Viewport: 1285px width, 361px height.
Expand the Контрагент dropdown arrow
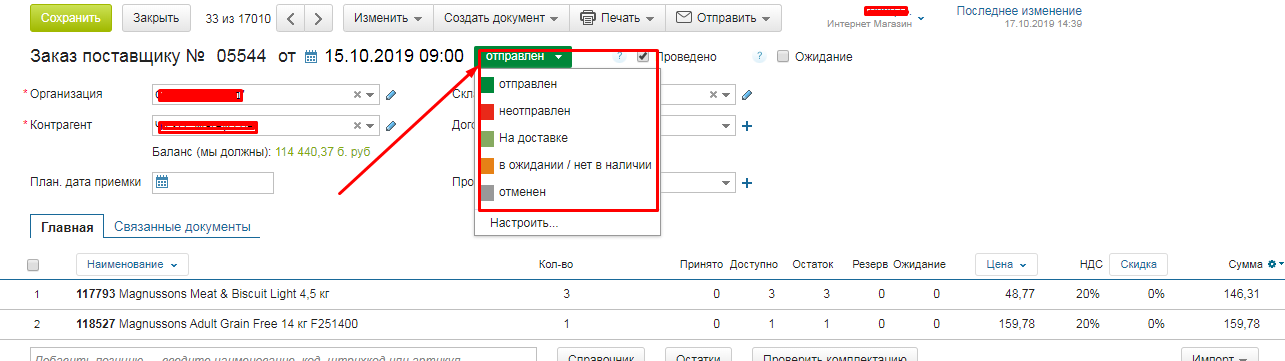[371, 127]
